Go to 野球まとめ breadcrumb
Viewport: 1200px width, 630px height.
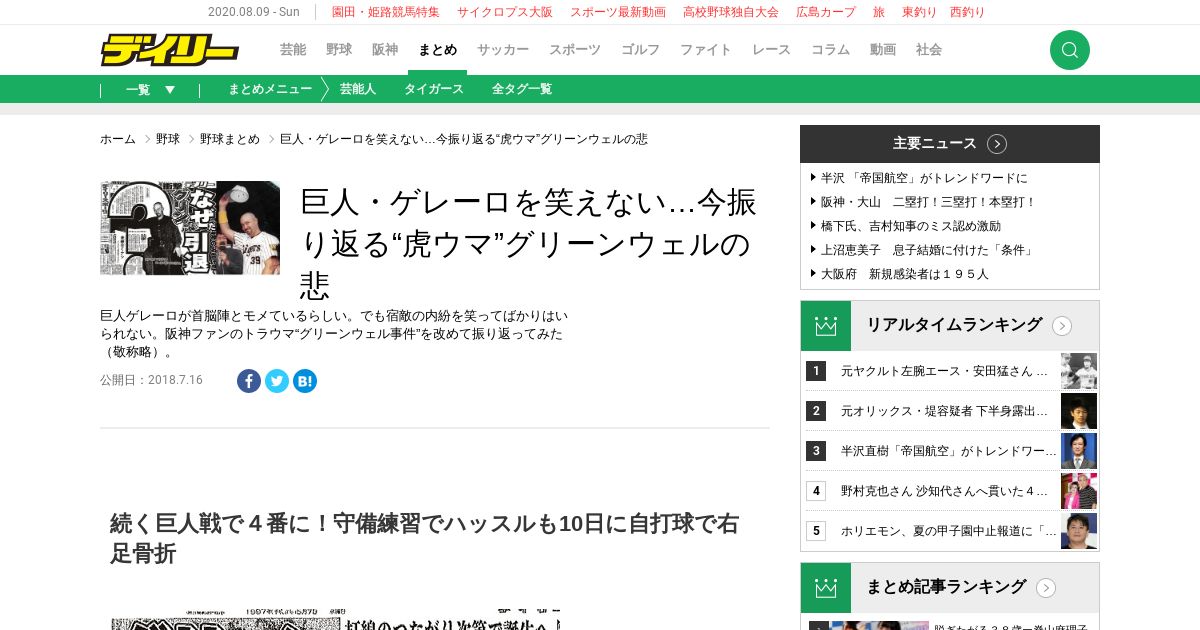tap(230, 139)
